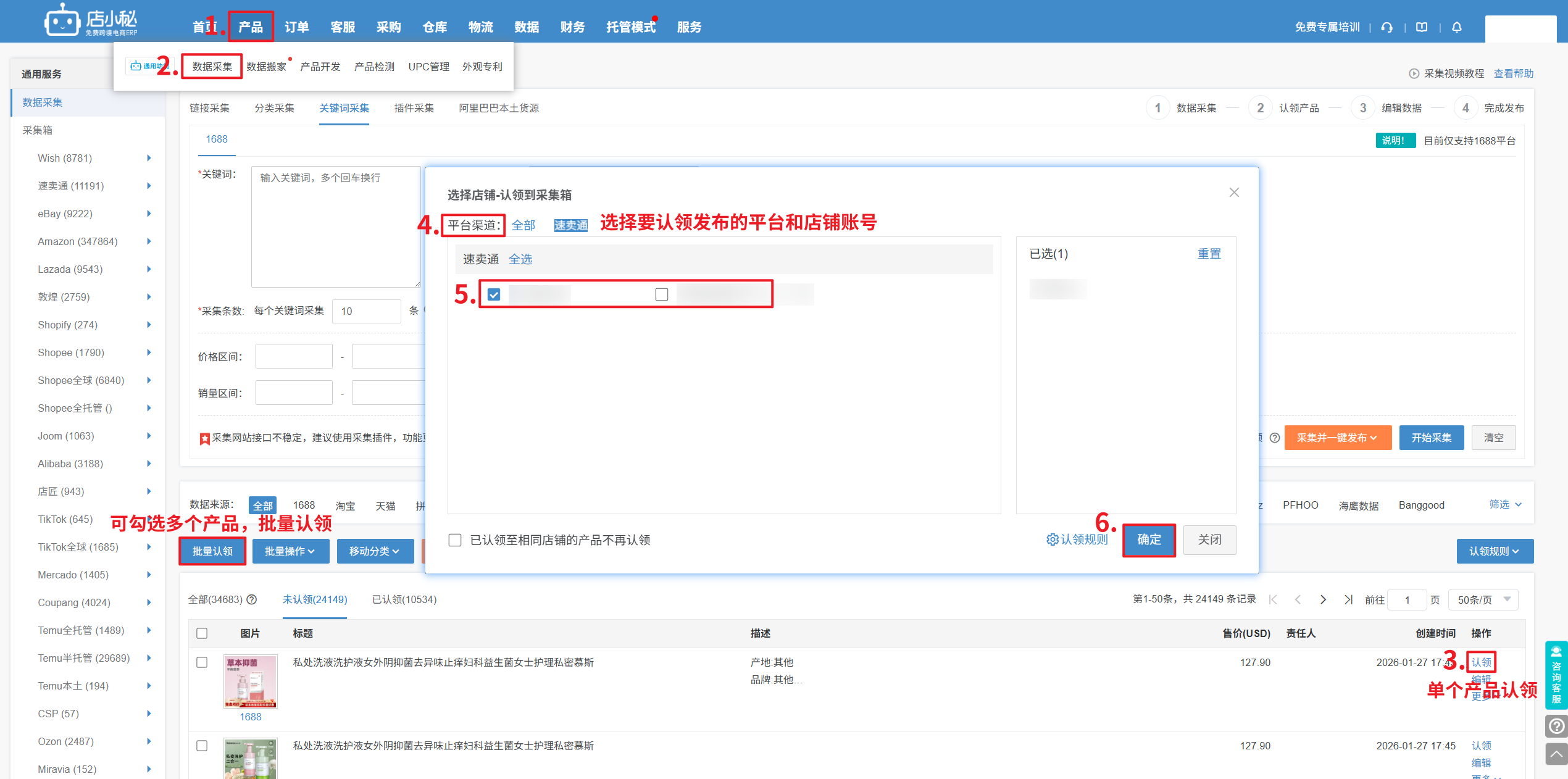Open the 订单 top menu
The width and height of the screenshot is (1568, 779).
coord(296,27)
